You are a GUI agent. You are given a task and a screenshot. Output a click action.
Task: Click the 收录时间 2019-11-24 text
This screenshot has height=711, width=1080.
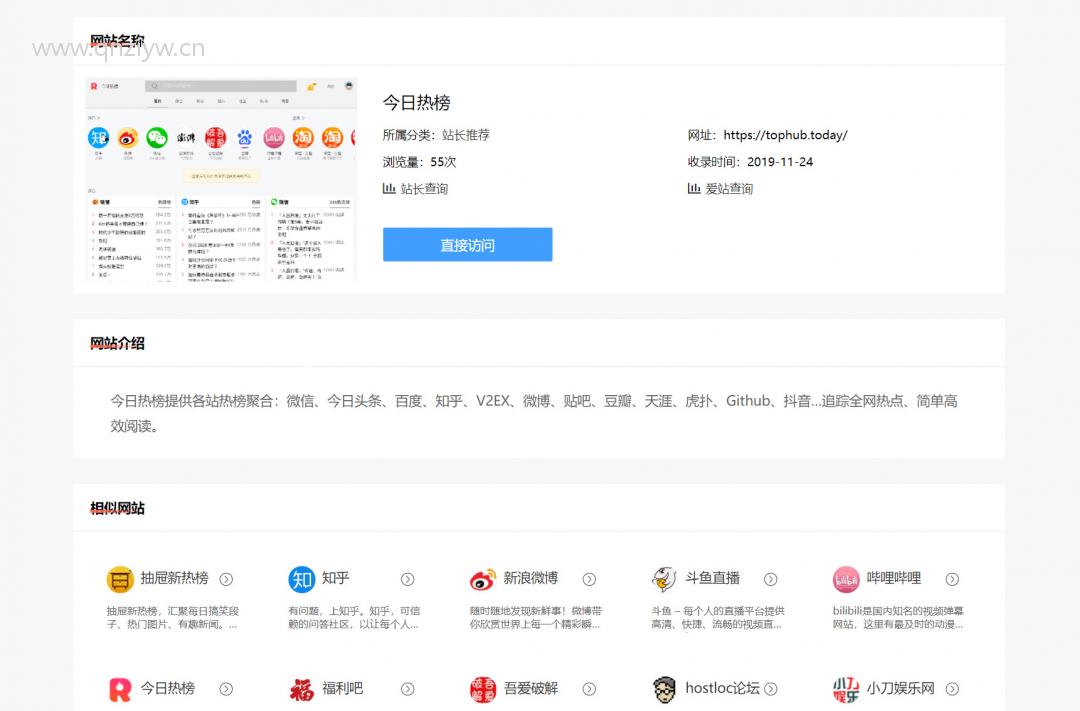pyautogui.click(x=750, y=162)
